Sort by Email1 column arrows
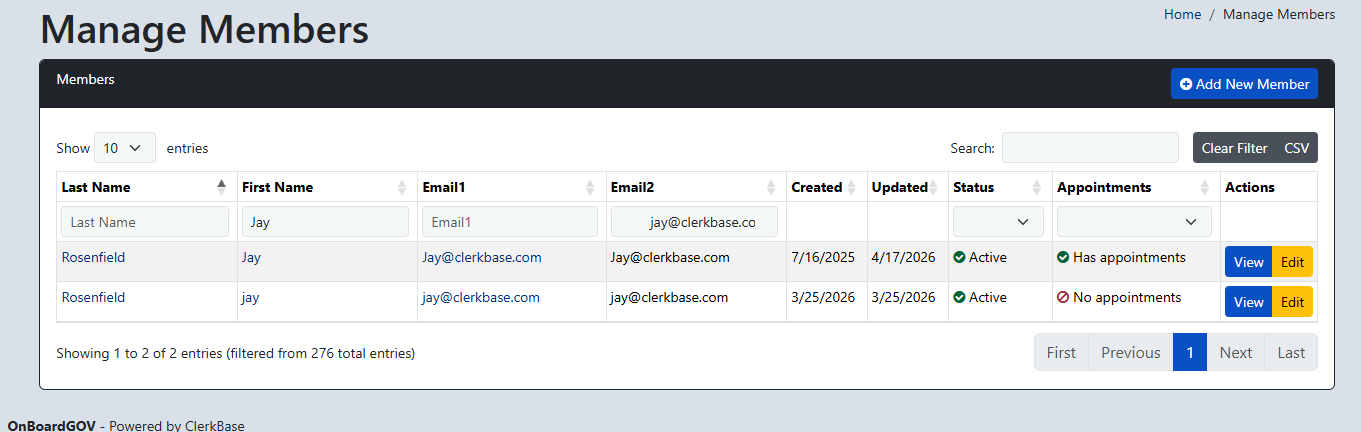This screenshot has width=1361, height=432. click(590, 187)
